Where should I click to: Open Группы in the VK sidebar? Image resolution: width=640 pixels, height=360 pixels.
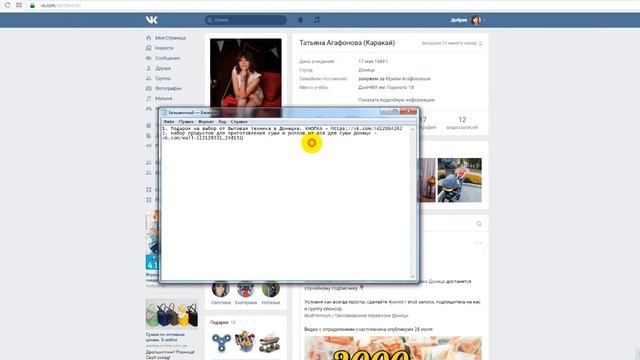click(x=163, y=78)
